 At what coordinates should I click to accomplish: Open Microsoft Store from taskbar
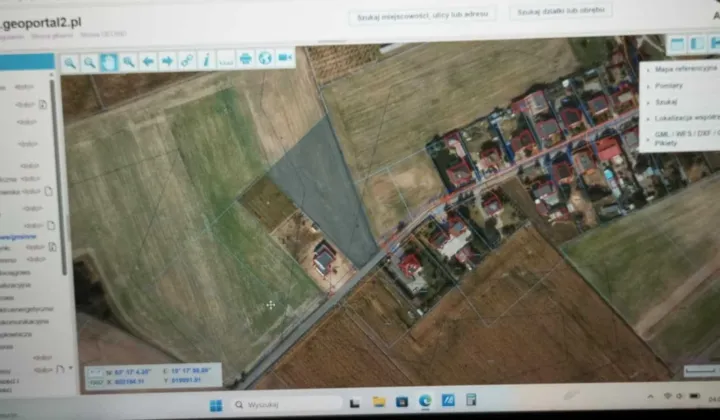402,401
